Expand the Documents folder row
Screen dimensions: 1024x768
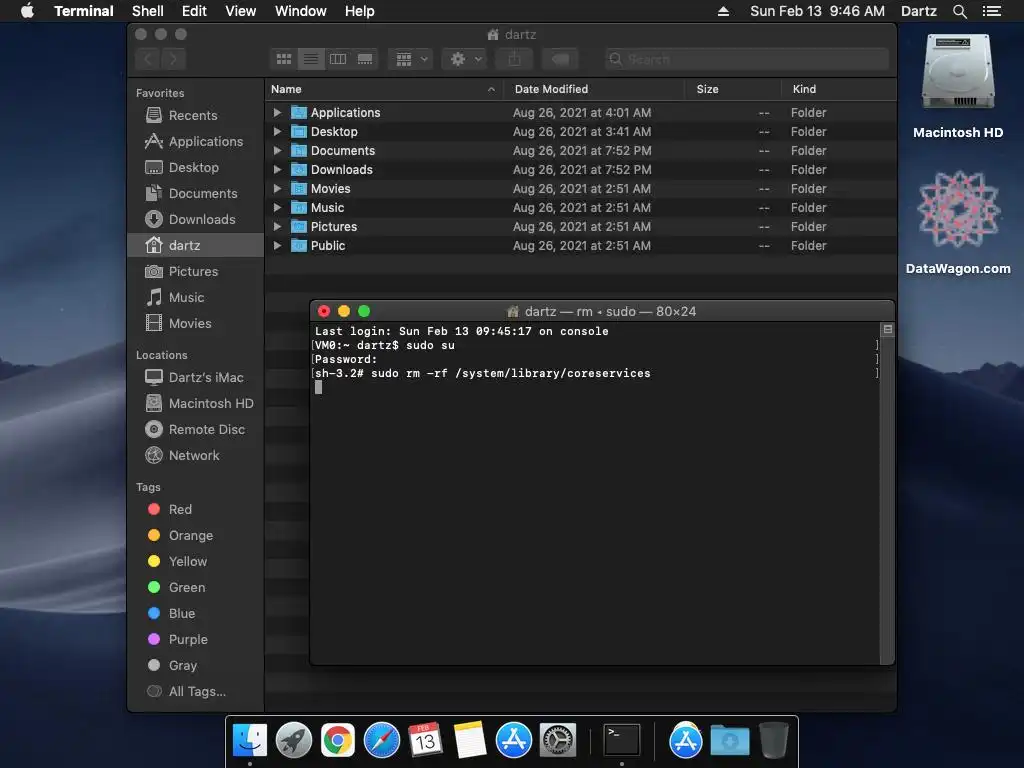coord(277,150)
